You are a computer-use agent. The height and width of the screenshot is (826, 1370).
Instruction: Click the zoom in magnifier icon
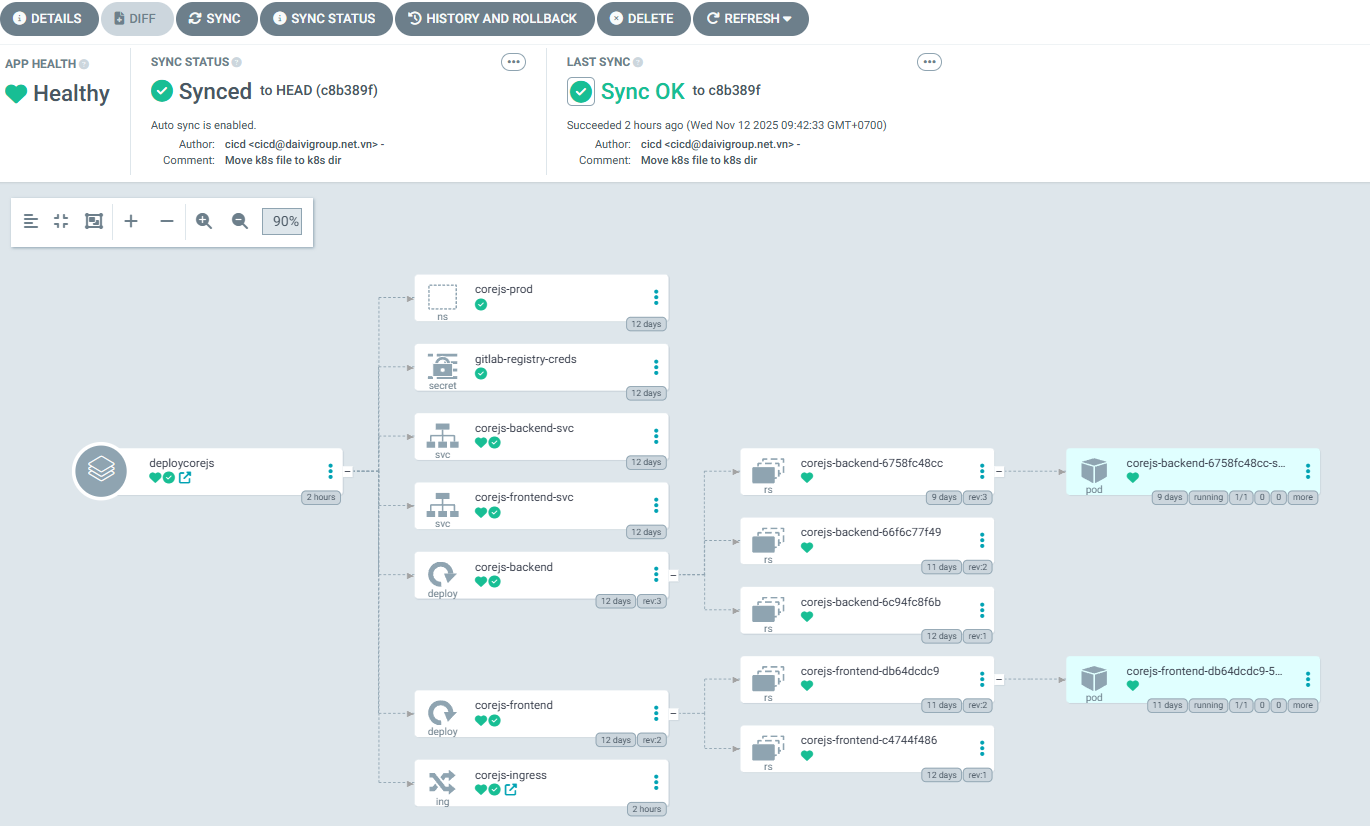point(204,221)
